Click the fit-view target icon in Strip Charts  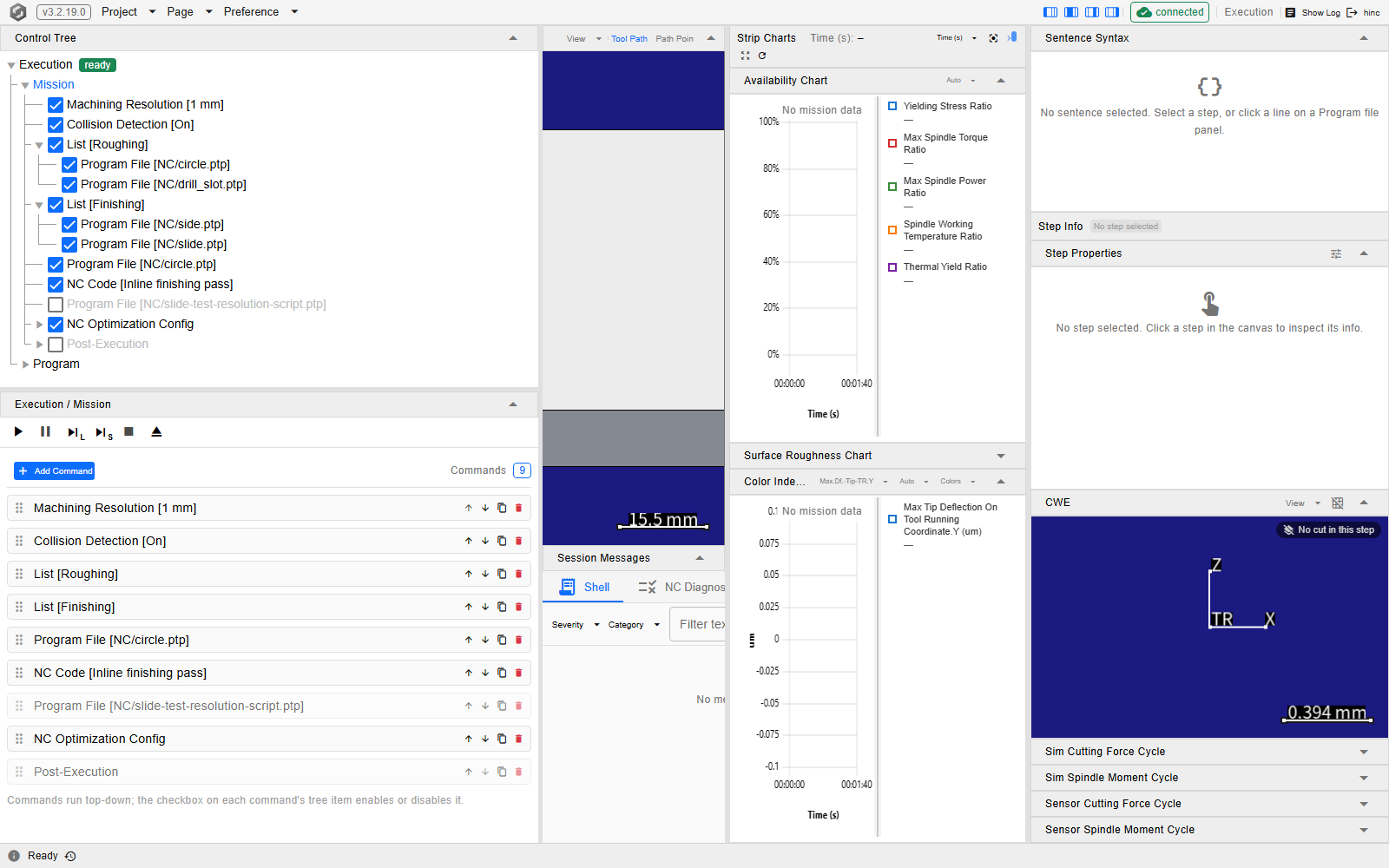tap(993, 38)
